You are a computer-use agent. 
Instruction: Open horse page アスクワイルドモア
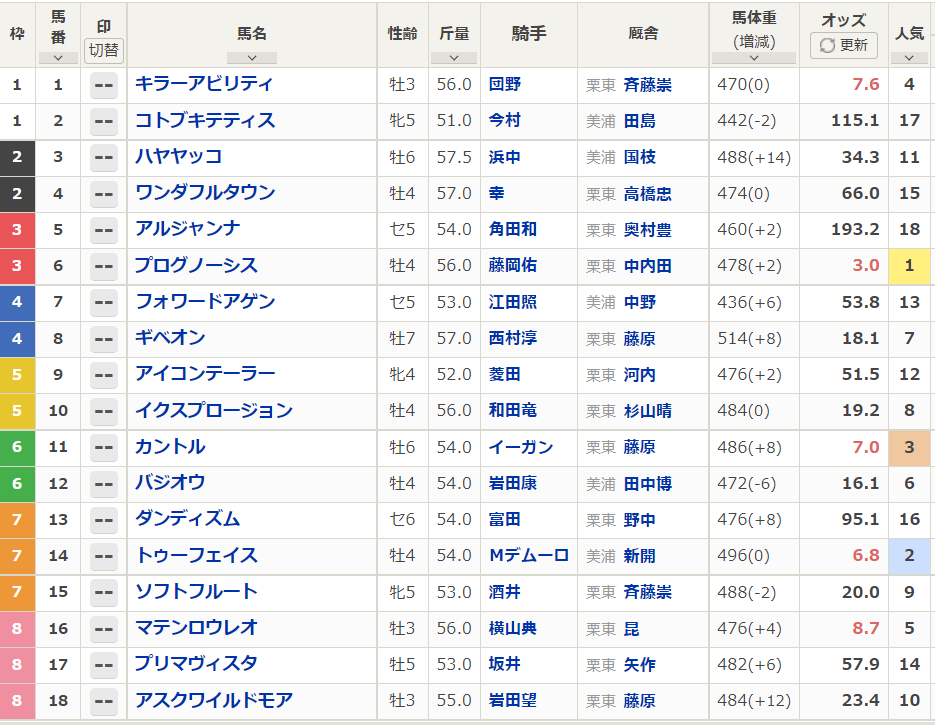(214, 699)
